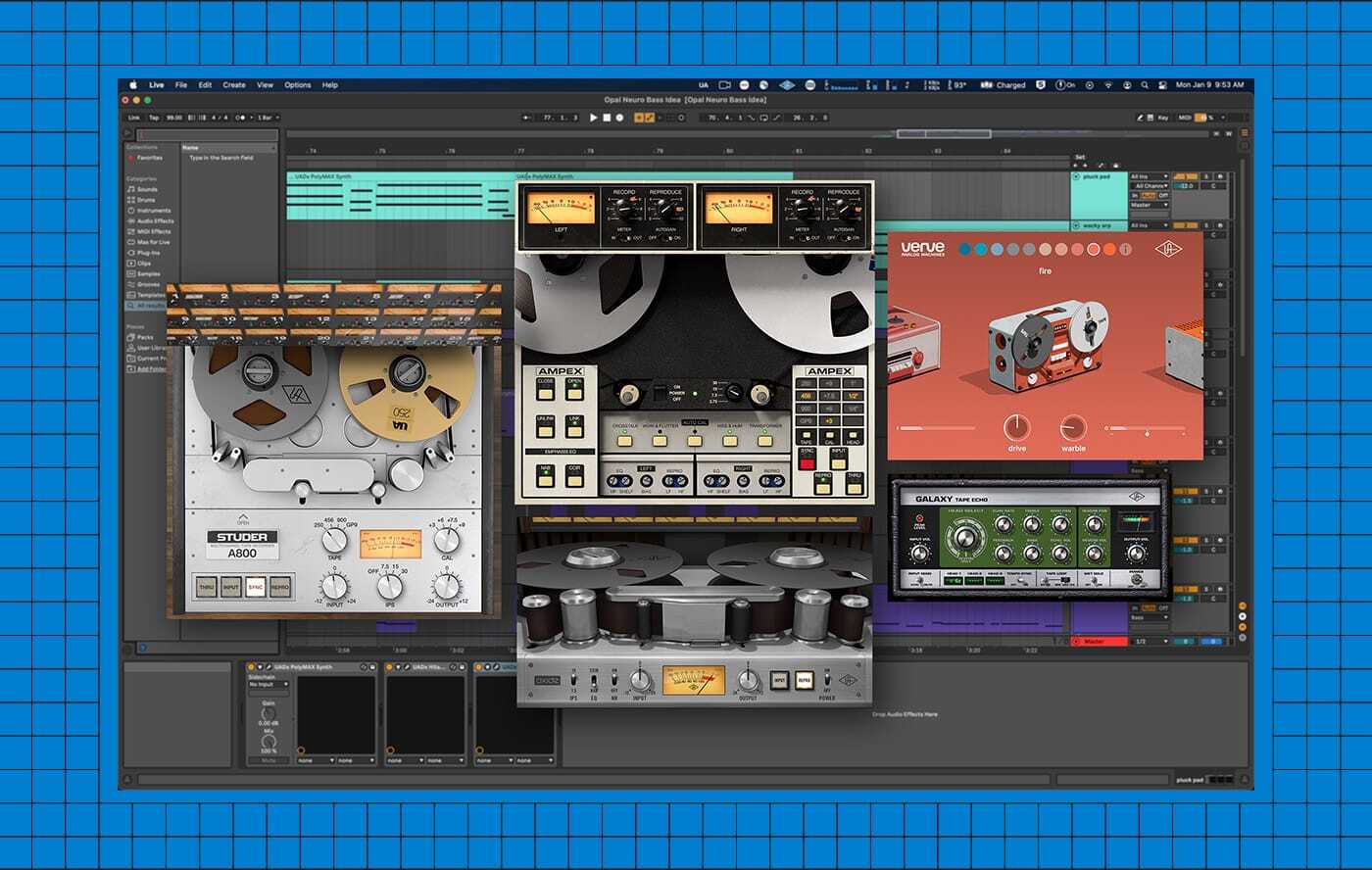The image size is (1372, 870).
Task: Start playback with the transport Play button
Action: [594, 118]
